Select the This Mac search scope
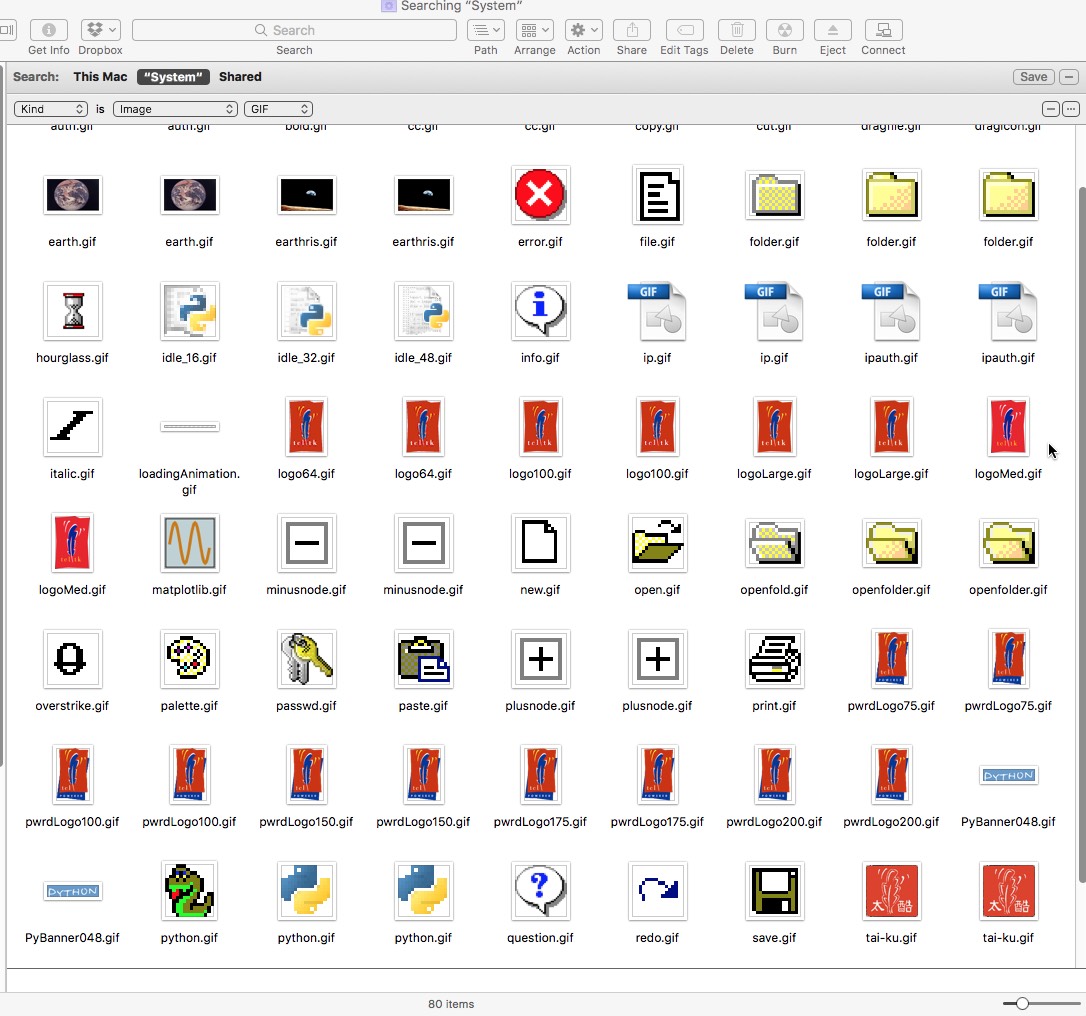The image size is (1086, 1016). point(100,77)
